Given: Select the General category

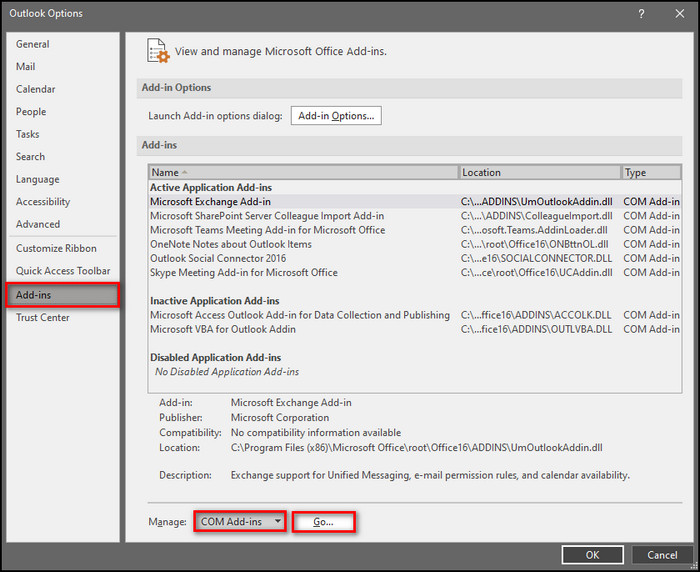Looking at the screenshot, I should coord(33,44).
